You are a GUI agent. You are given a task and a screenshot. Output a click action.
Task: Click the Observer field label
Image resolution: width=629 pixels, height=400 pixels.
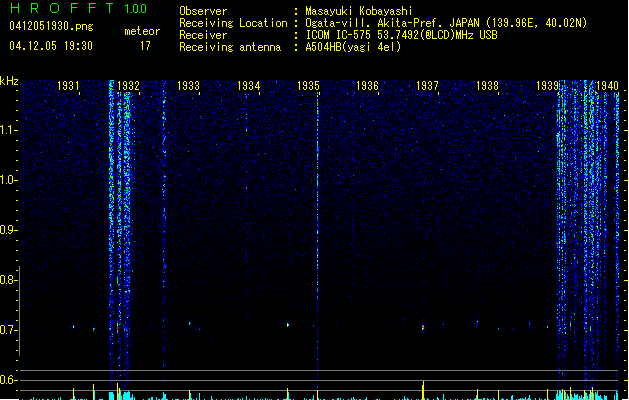pyautogui.click(x=203, y=11)
